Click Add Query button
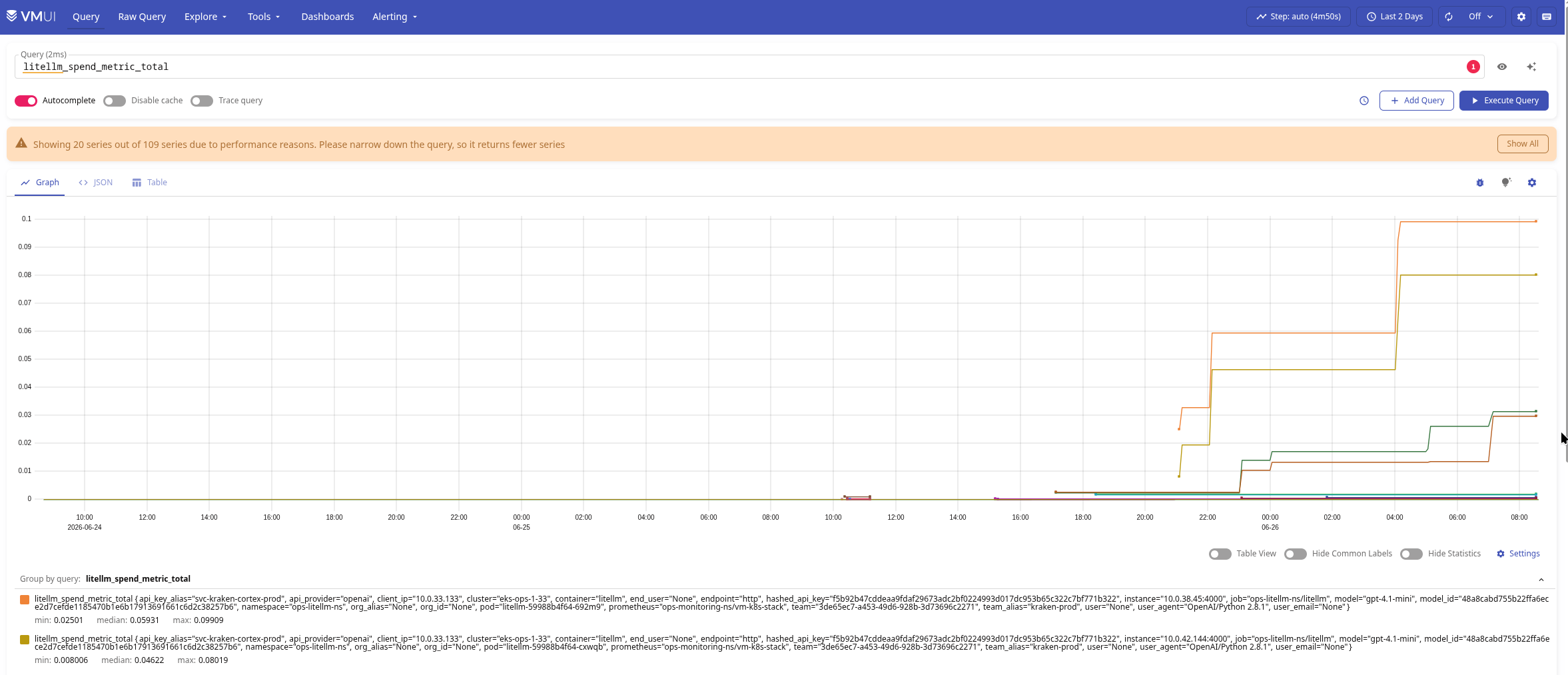 [x=1417, y=101]
